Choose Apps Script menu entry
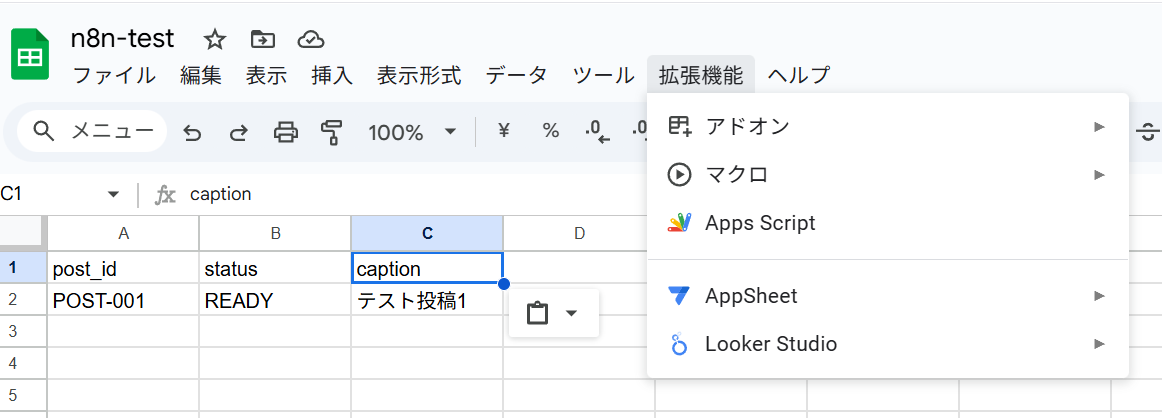The height and width of the screenshot is (418, 1162). 888,222
